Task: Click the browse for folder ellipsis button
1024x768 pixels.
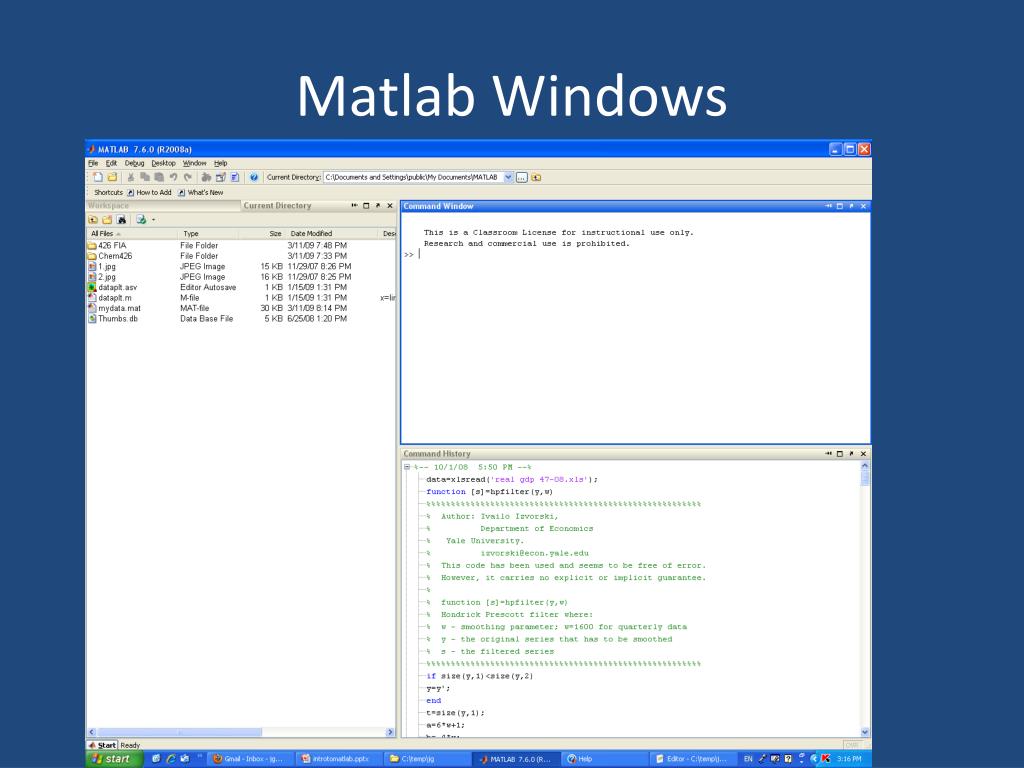Action: pos(522,177)
